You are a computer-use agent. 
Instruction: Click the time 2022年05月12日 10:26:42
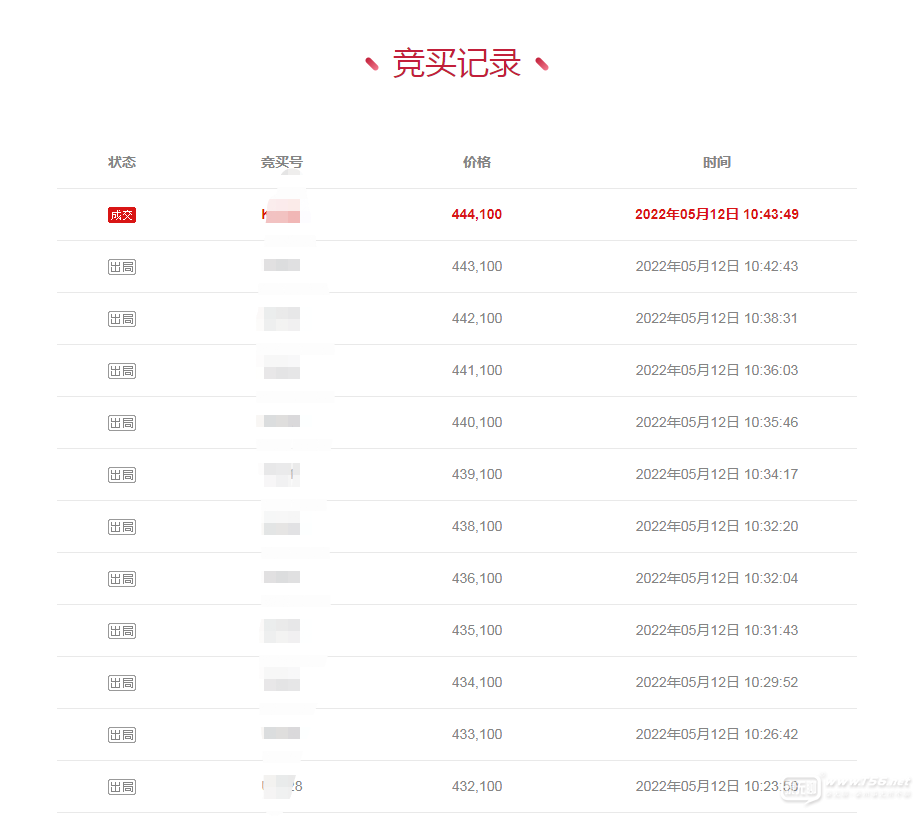coord(717,734)
